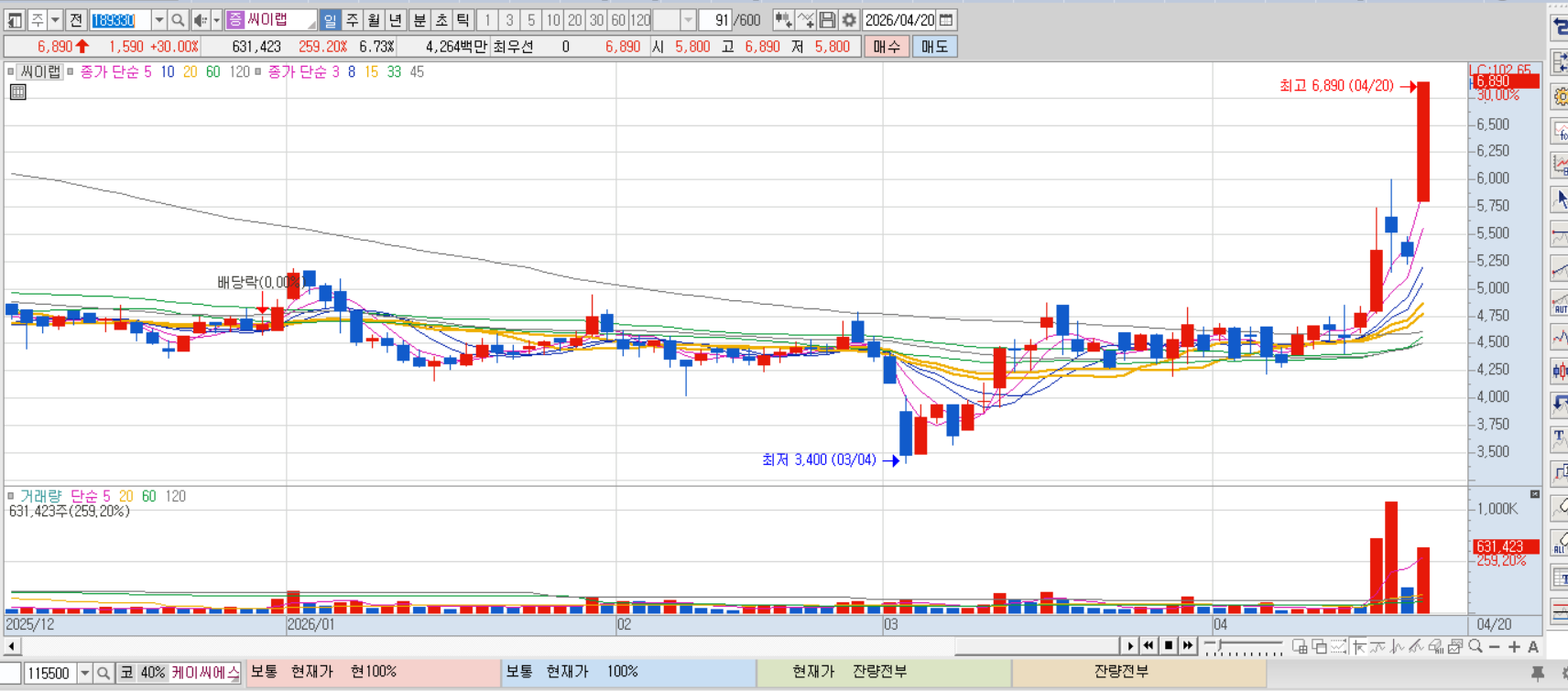This screenshot has height=691, width=1568.
Task: Click the stock code input field 189330
Action: click(120, 20)
